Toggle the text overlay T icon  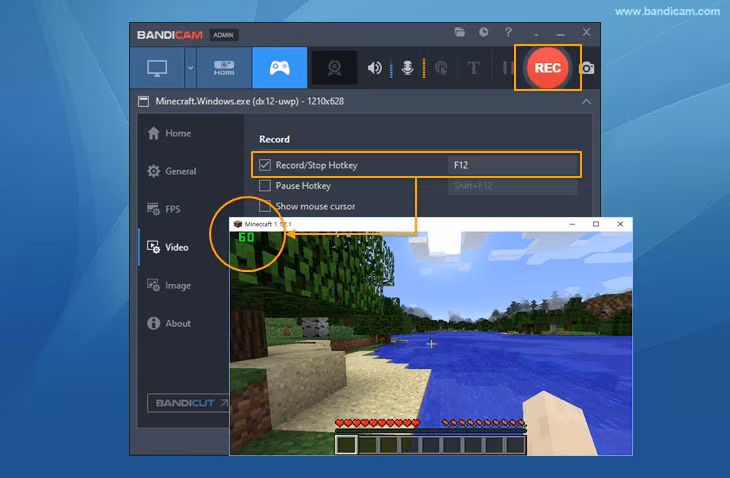pyautogui.click(x=473, y=68)
